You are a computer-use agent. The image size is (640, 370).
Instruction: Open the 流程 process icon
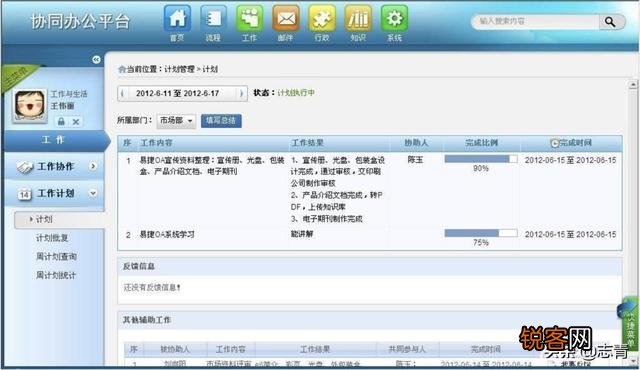click(x=213, y=19)
